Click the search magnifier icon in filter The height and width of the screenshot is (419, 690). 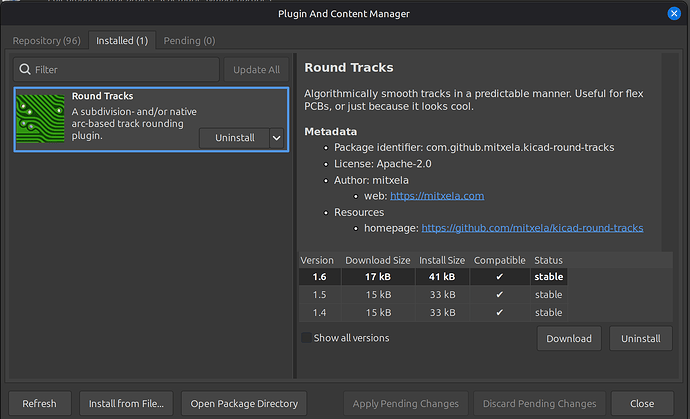click(24, 70)
